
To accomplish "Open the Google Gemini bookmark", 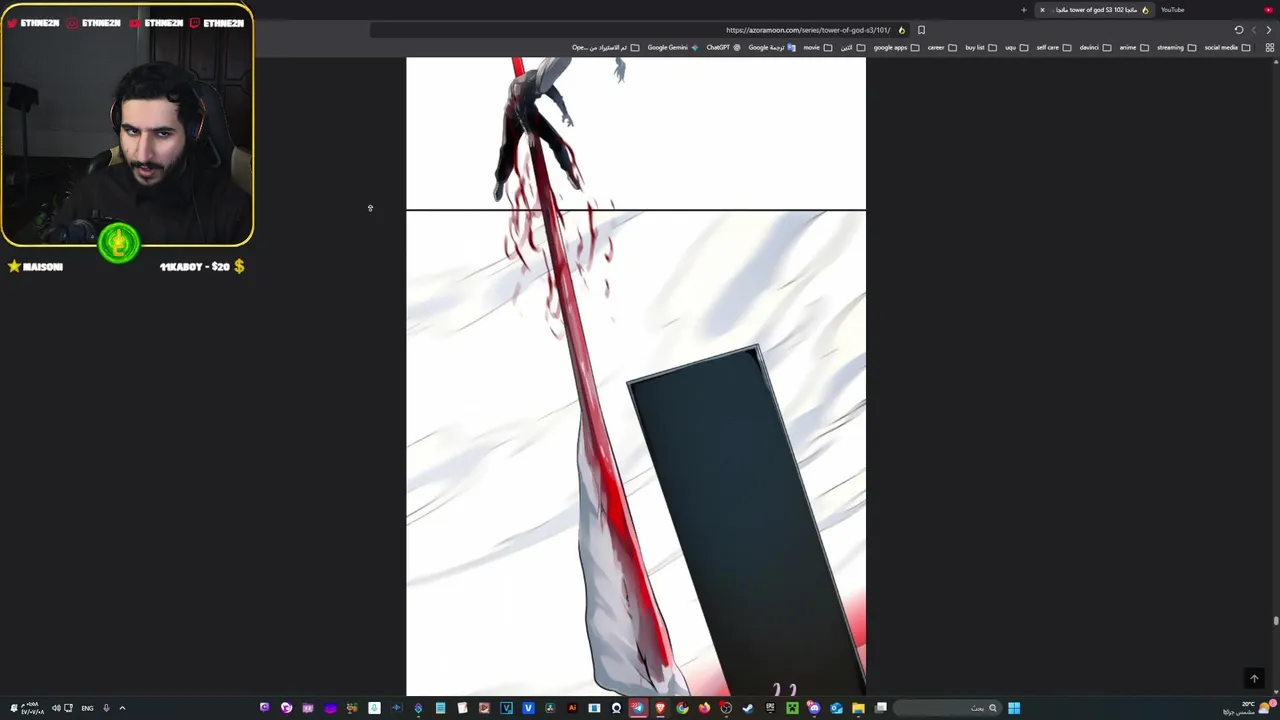I will 673,47.
